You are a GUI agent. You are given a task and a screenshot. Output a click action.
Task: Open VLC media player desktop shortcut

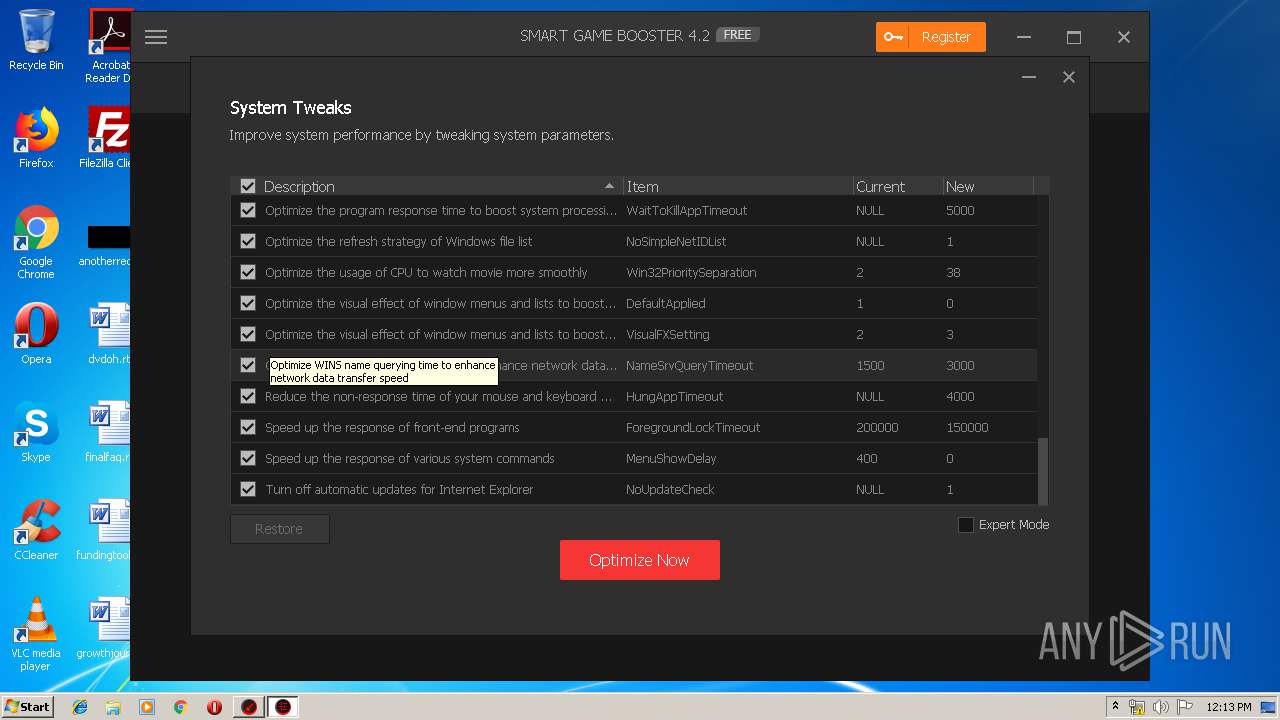36,634
